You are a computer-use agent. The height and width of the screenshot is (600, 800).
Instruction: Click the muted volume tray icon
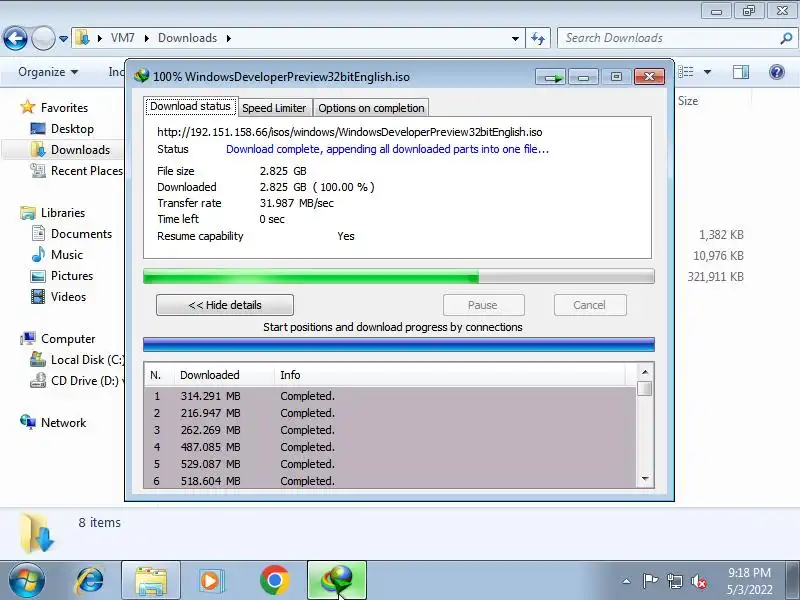point(698,581)
